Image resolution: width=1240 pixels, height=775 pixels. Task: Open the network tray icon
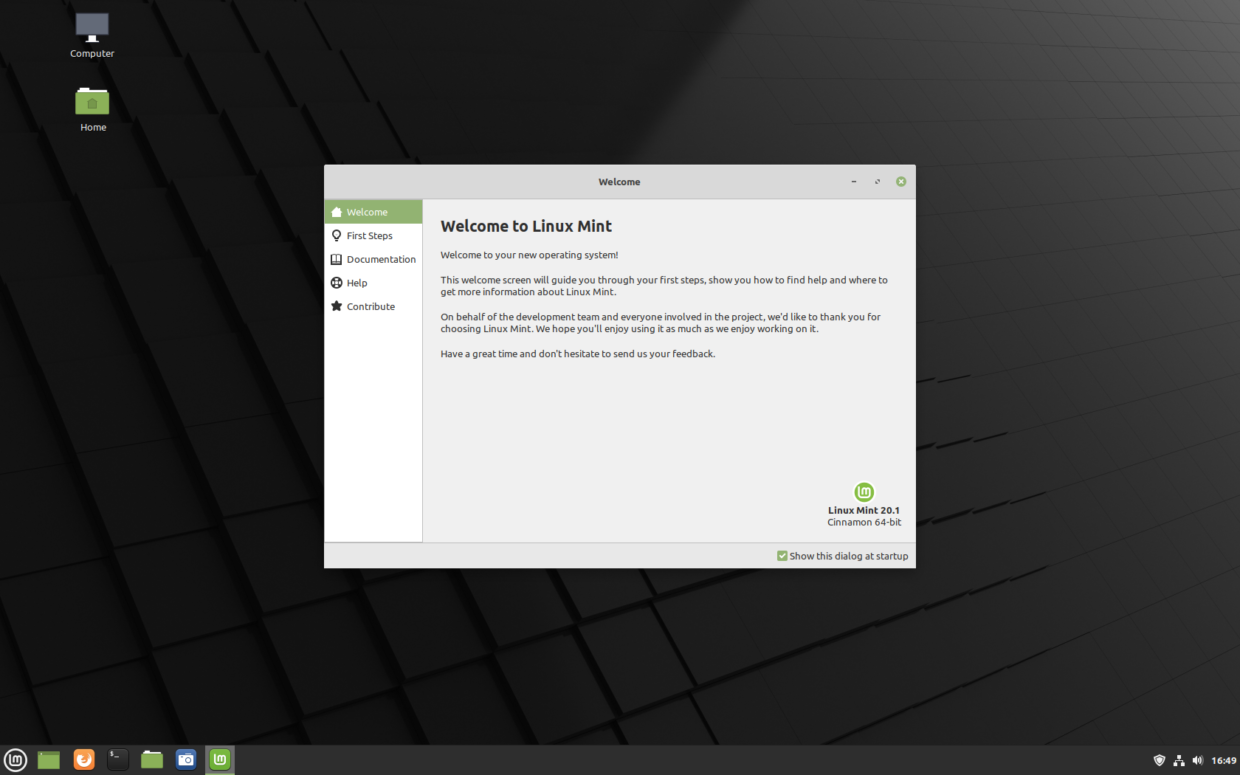click(1179, 760)
